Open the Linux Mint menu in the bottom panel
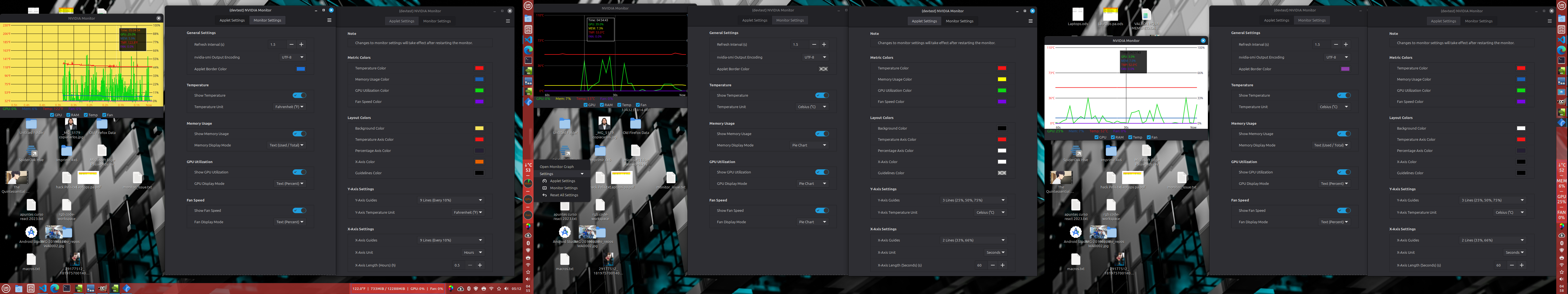This screenshot has height=294, width=1568. 6,289
